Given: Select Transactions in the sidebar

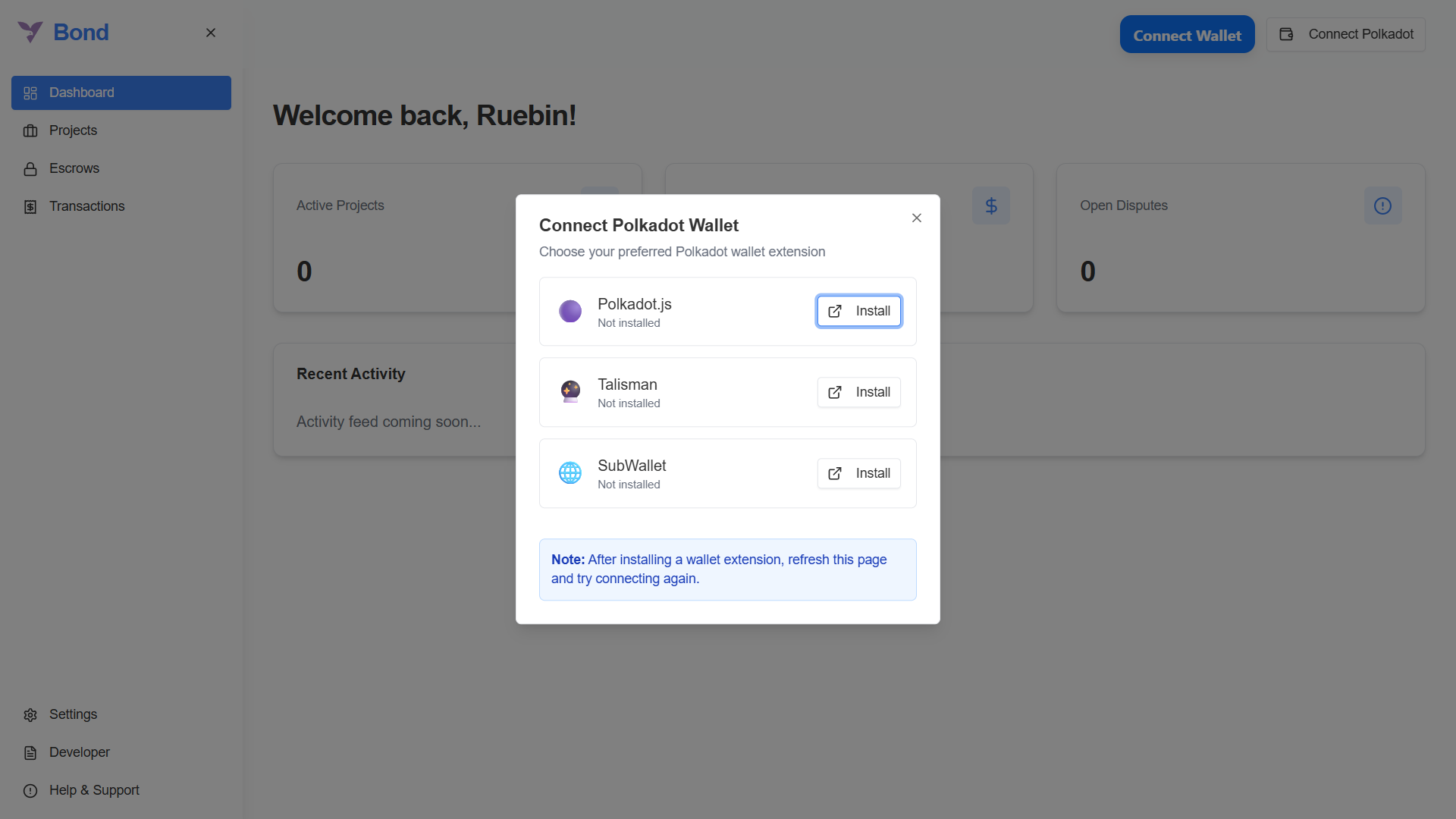Looking at the screenshot, I should click(121, 206).
